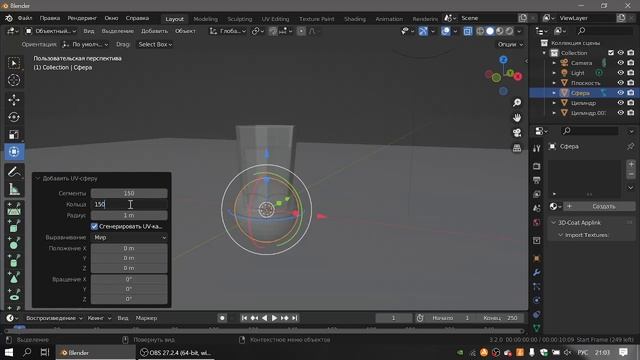Open the Файл menu
Screen dimensions: 640x360
coord(25,18)
